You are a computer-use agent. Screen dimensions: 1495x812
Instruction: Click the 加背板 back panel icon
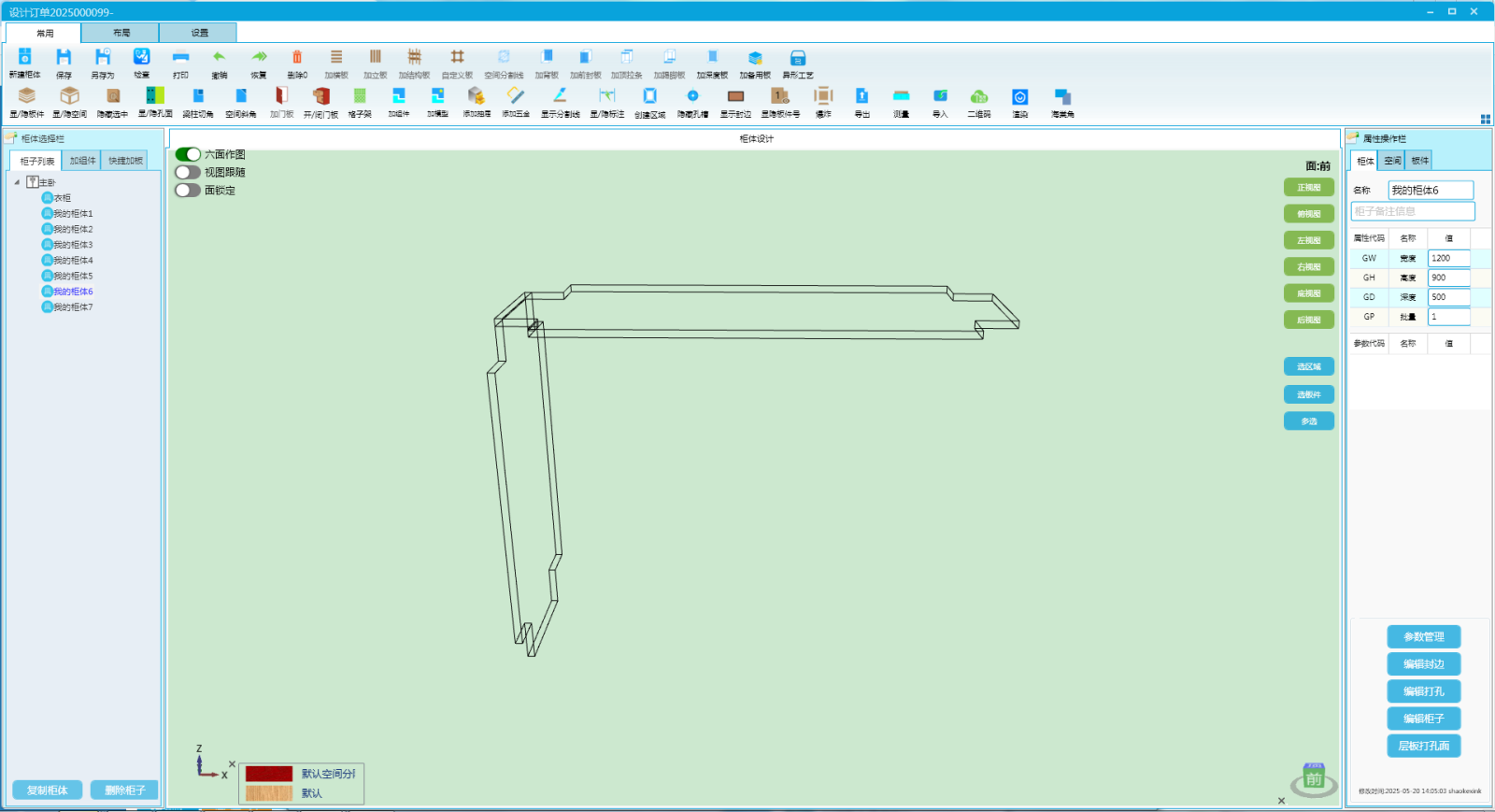[547, 57]
